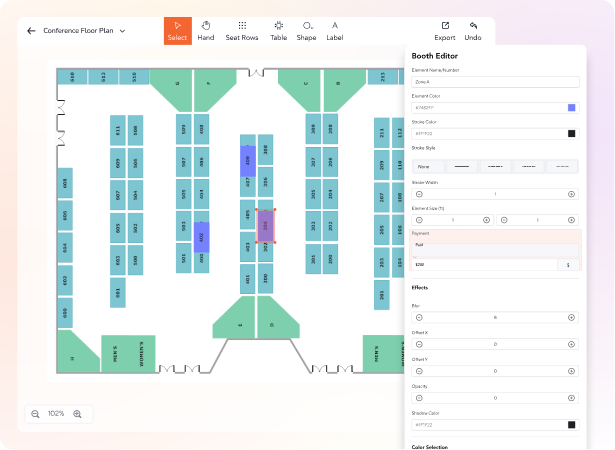The image size is (615, 450).
Task: Go back with the left arrow
Action: (31, 31)
